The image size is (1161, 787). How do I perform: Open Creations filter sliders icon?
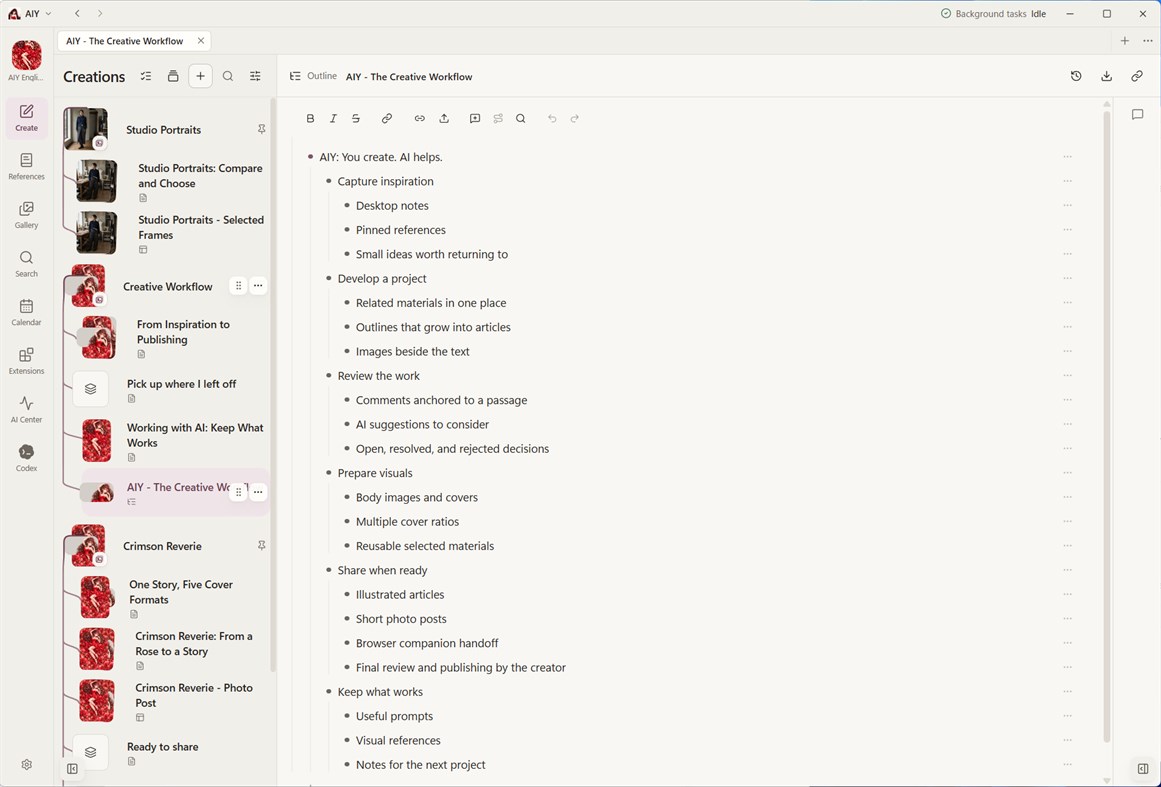click(255, 76)
